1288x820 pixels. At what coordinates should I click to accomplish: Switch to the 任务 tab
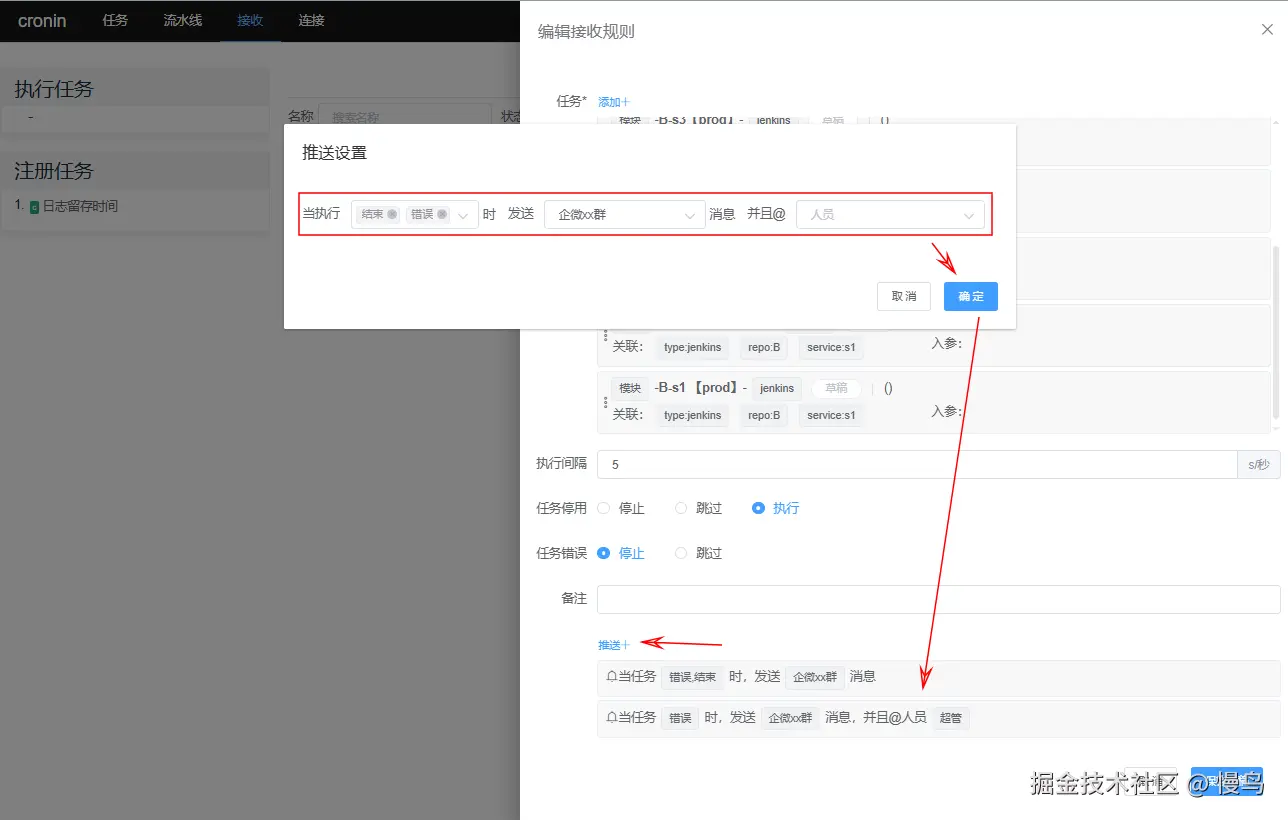(114, 20)
